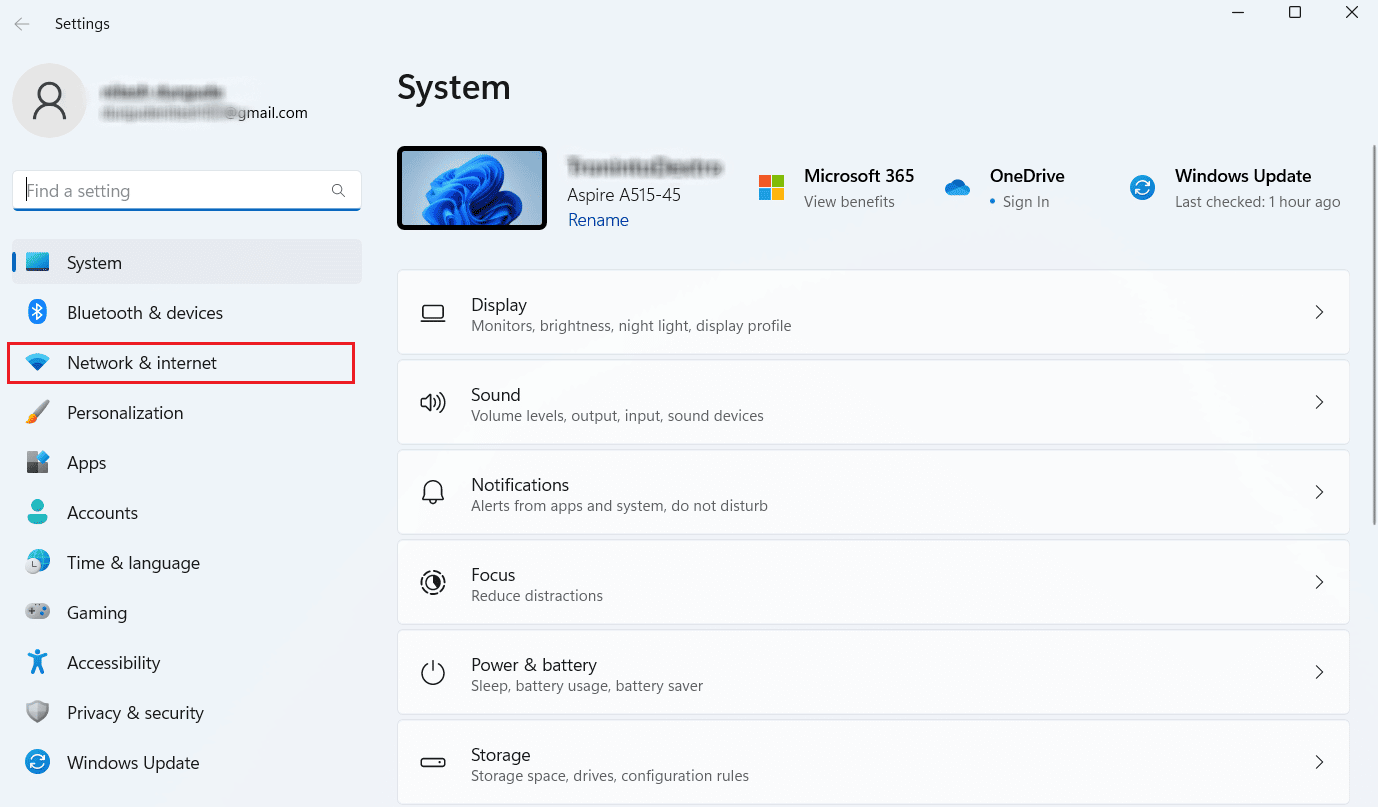Click the desktop wallpaper thumbnail
Screen dimensions: 1378x807
[472, 188]
